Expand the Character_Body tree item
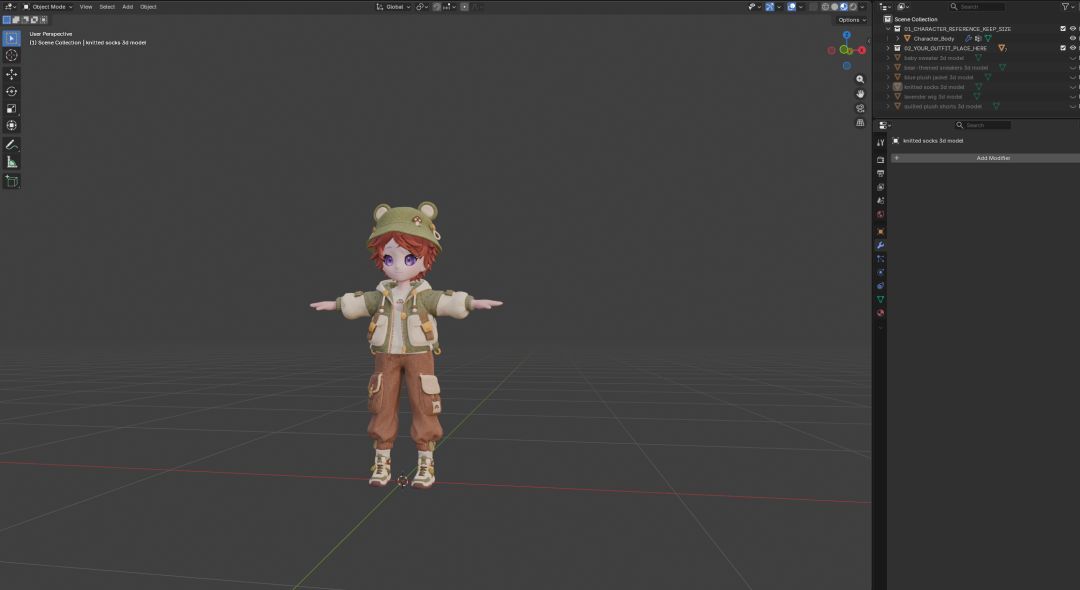 [x=897, y=39]
